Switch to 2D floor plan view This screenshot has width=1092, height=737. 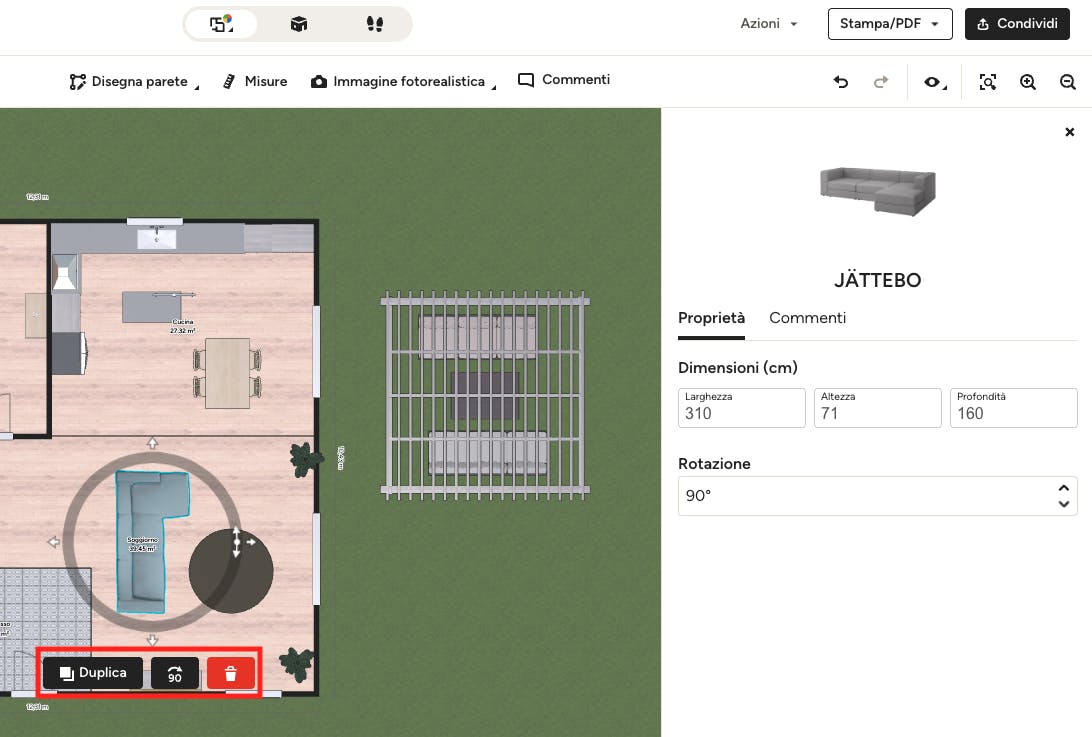click(x=221, y=24)
